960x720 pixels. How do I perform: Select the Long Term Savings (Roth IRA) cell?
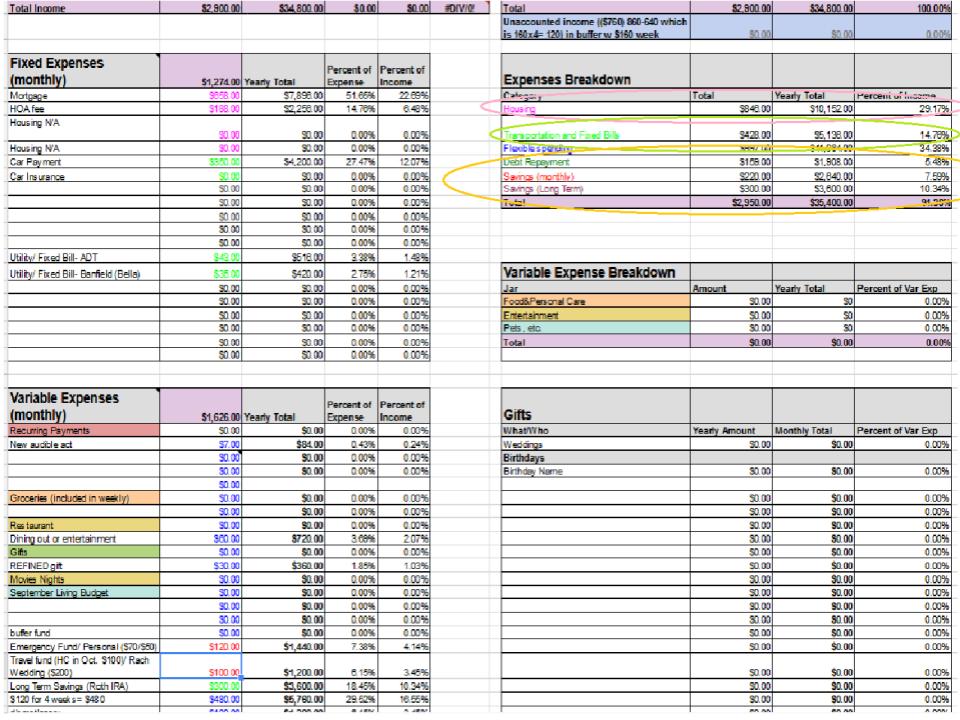(x=83, y=686)
